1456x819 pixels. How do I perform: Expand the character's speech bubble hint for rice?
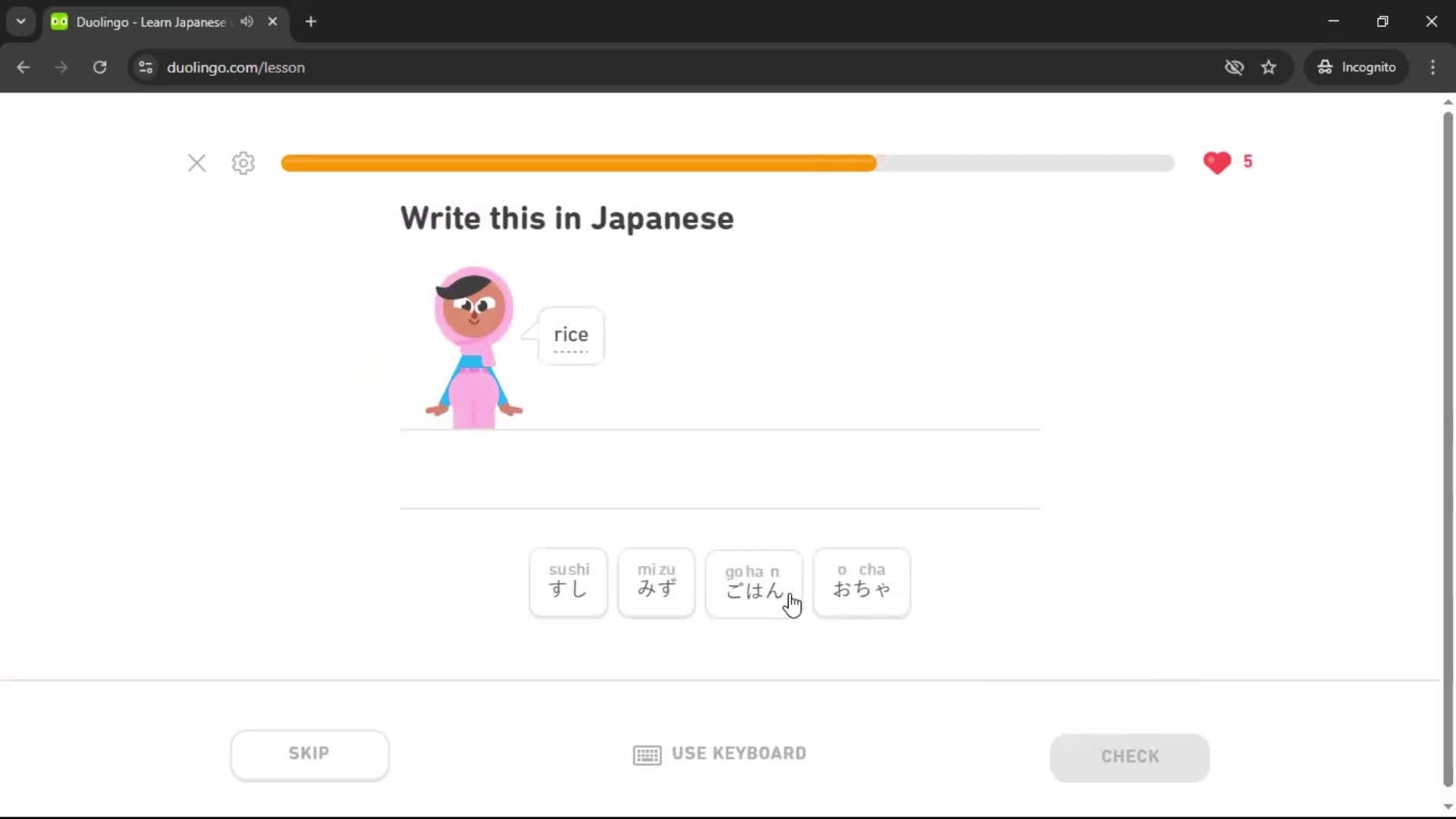pos(570,335)
